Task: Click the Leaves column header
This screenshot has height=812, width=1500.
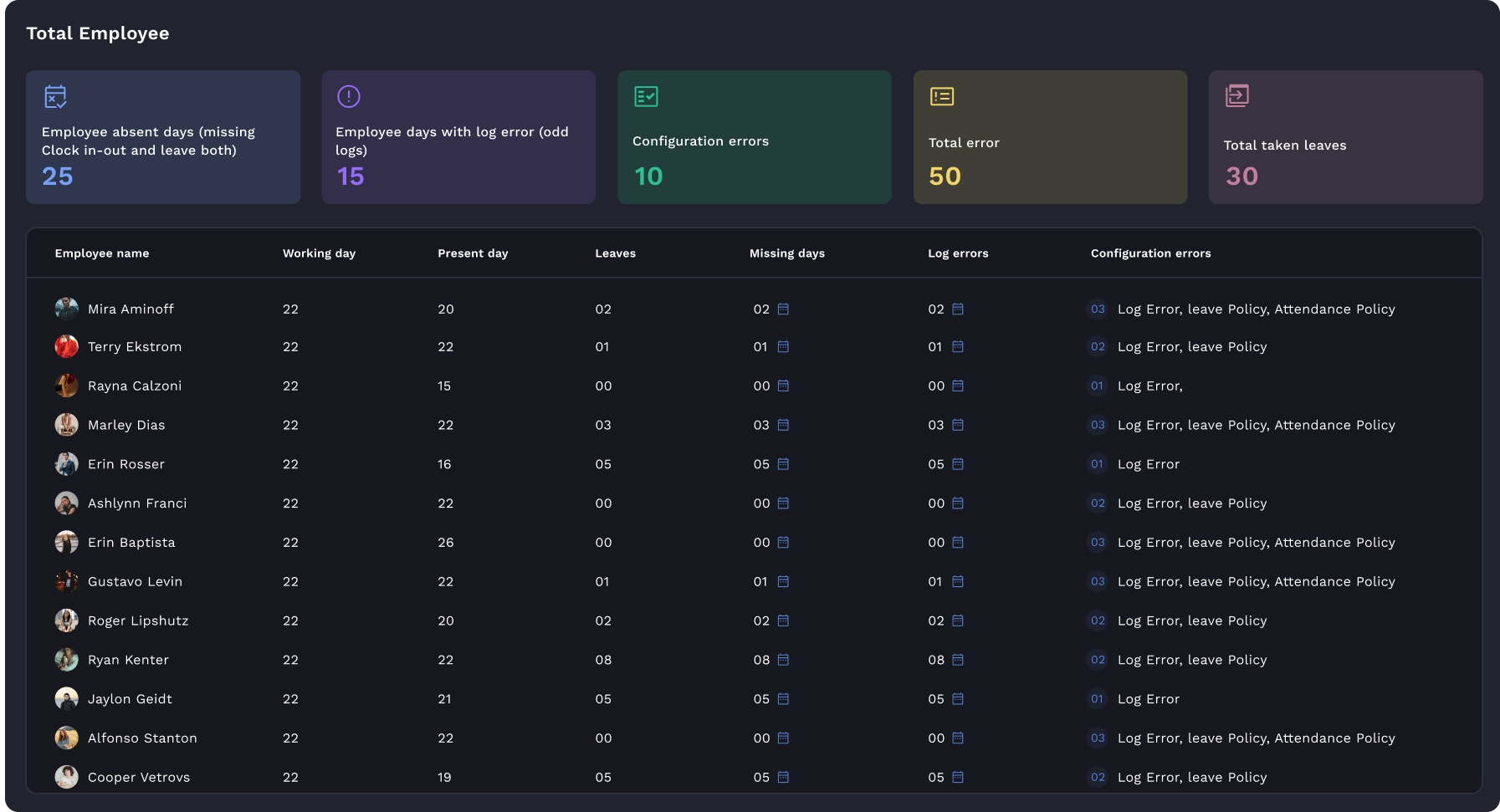Action: (x=615, y=253)
